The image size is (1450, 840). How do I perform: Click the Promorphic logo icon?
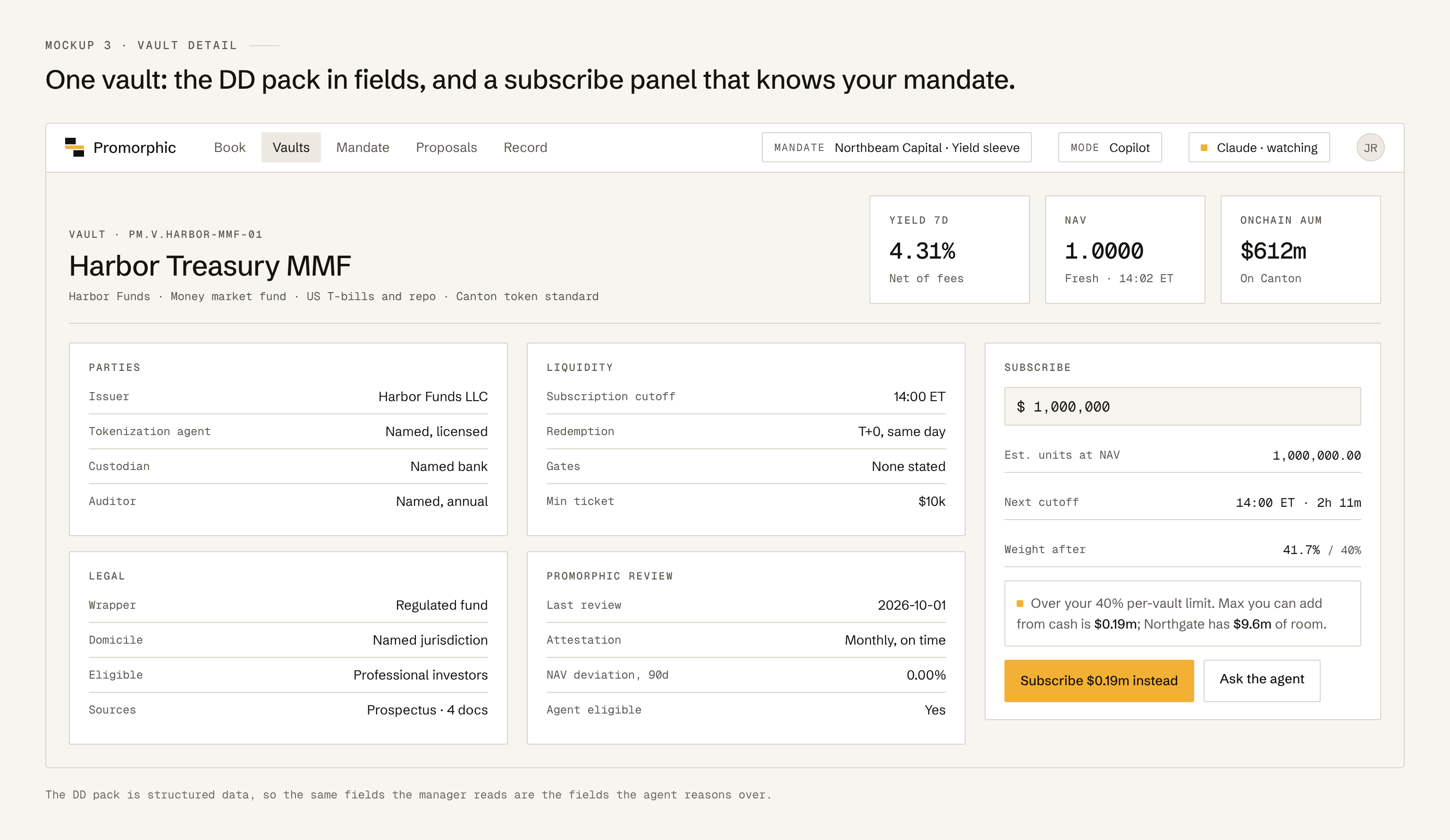74,147
